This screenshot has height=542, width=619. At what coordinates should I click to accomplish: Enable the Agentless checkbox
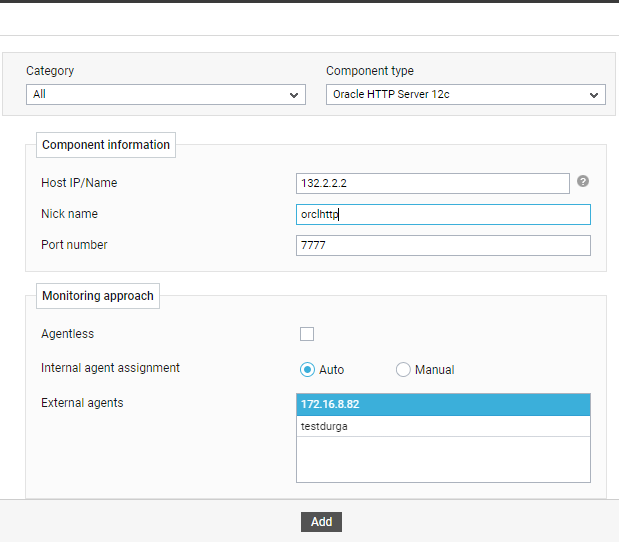point(307,334)
